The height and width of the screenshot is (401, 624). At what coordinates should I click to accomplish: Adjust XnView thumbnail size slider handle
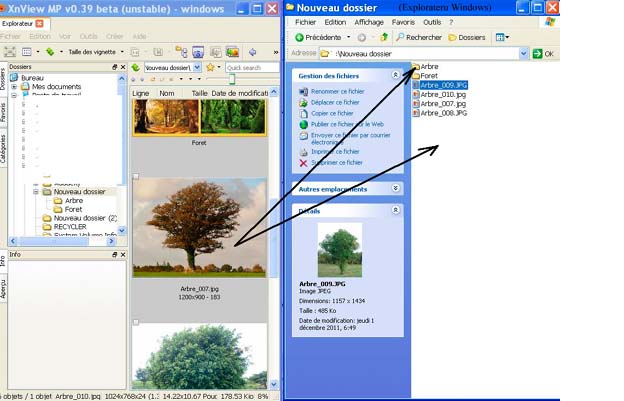click(232, 79)
